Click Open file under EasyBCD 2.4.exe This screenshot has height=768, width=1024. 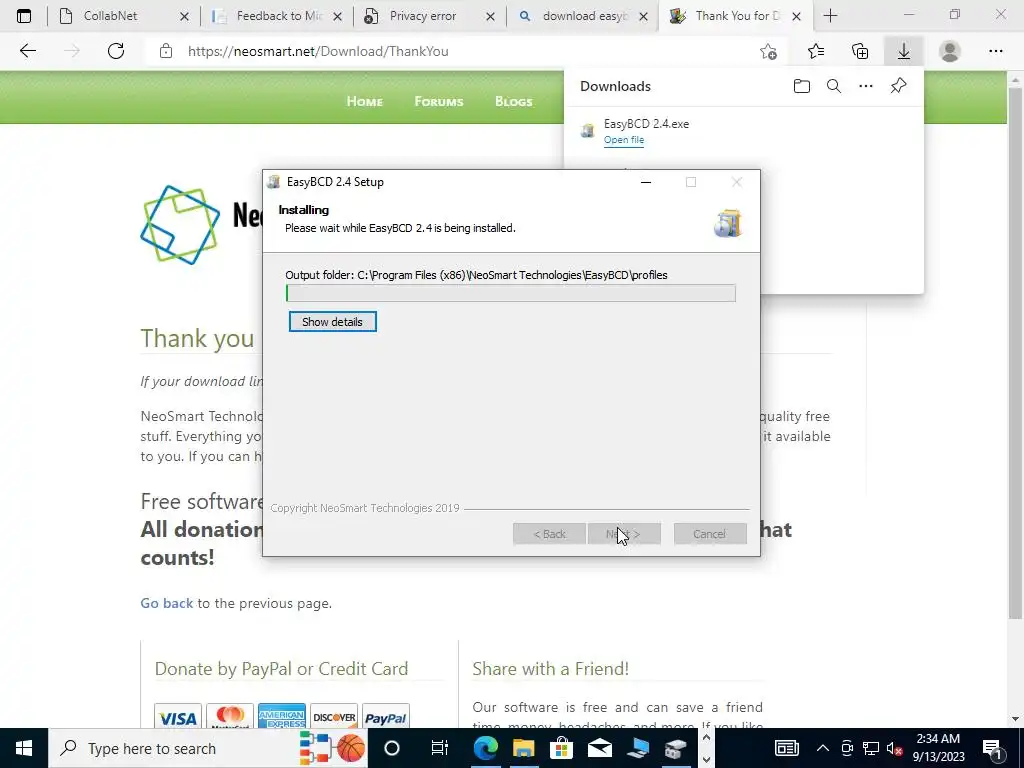click(624, 140)
